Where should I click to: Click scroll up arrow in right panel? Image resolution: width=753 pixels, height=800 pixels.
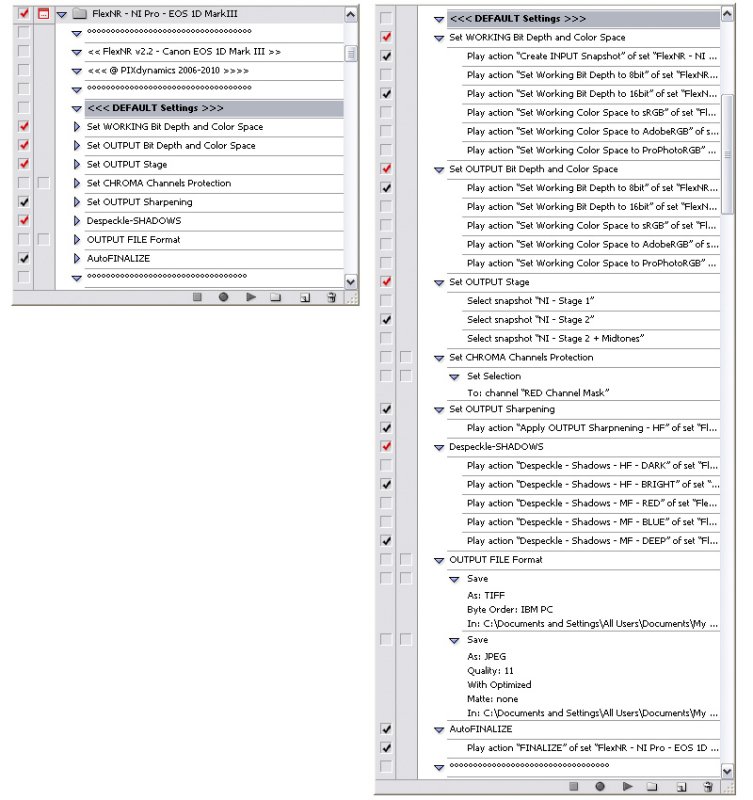pyautogui.click(x=727, y=14)
